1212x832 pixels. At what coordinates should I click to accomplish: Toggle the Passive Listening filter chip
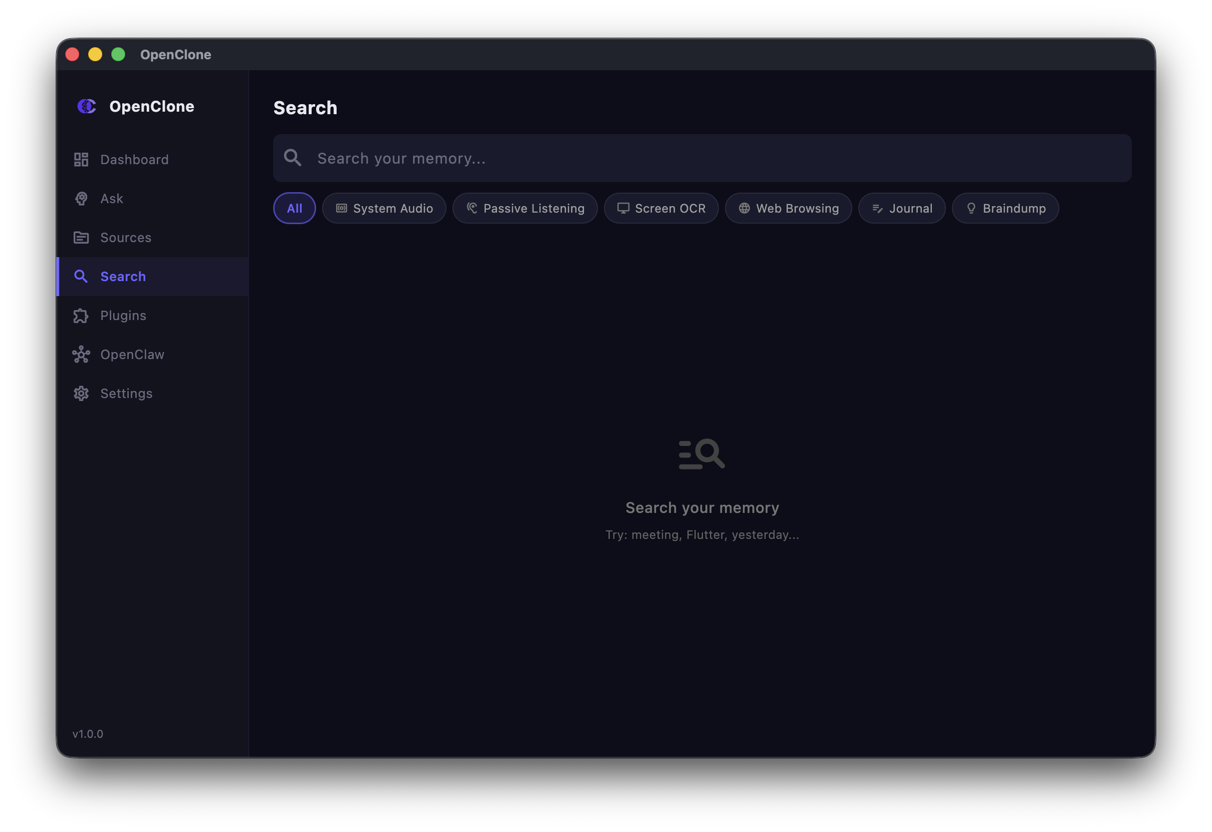pos(524,208)
